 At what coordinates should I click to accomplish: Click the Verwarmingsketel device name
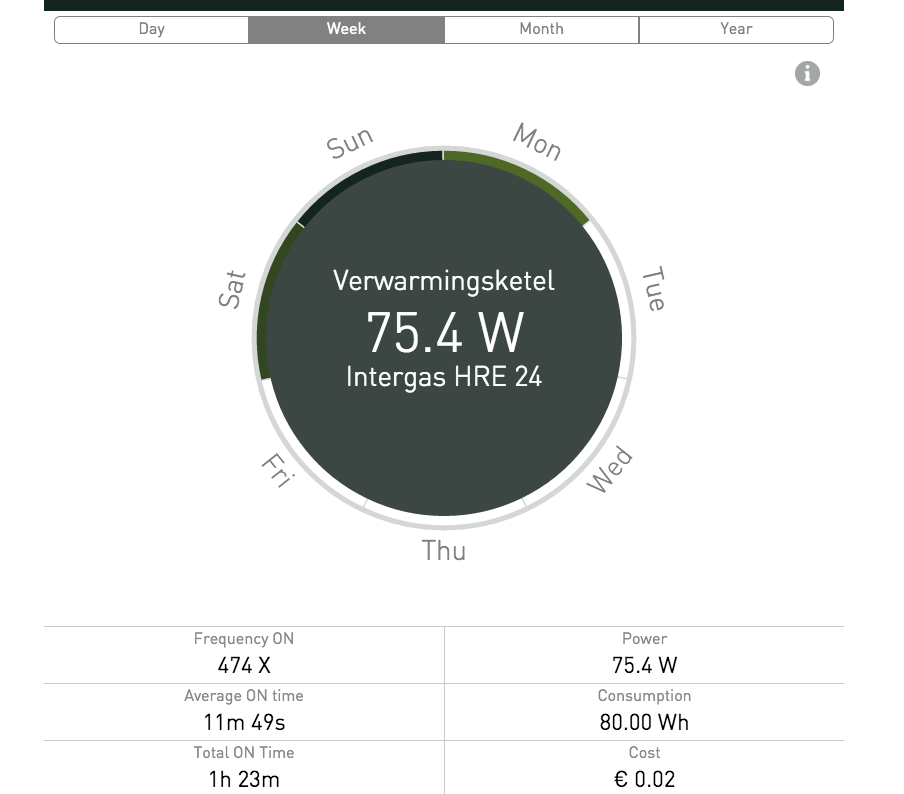(444, 281)
